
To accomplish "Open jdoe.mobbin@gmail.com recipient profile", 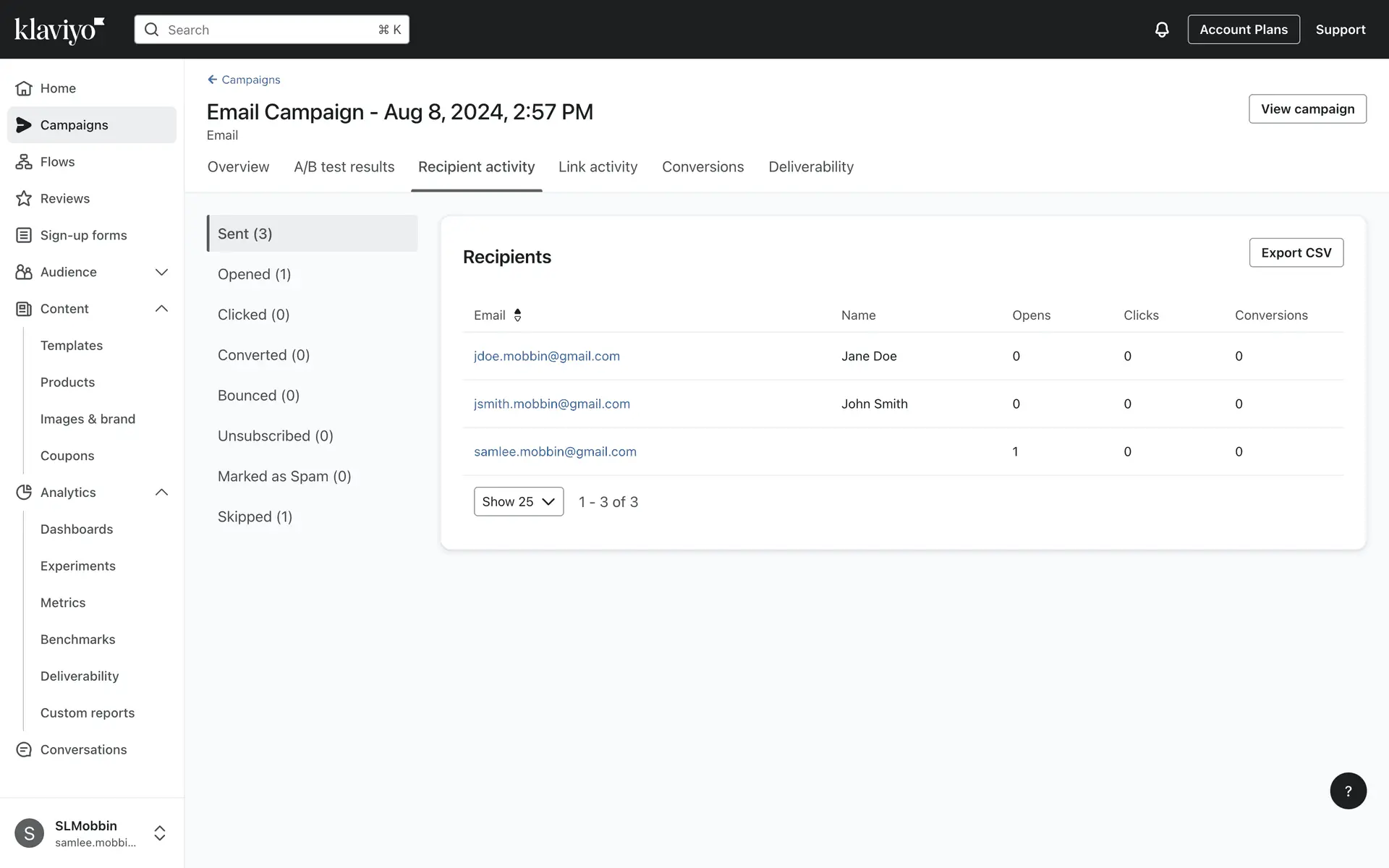I will tap(546, 356).
